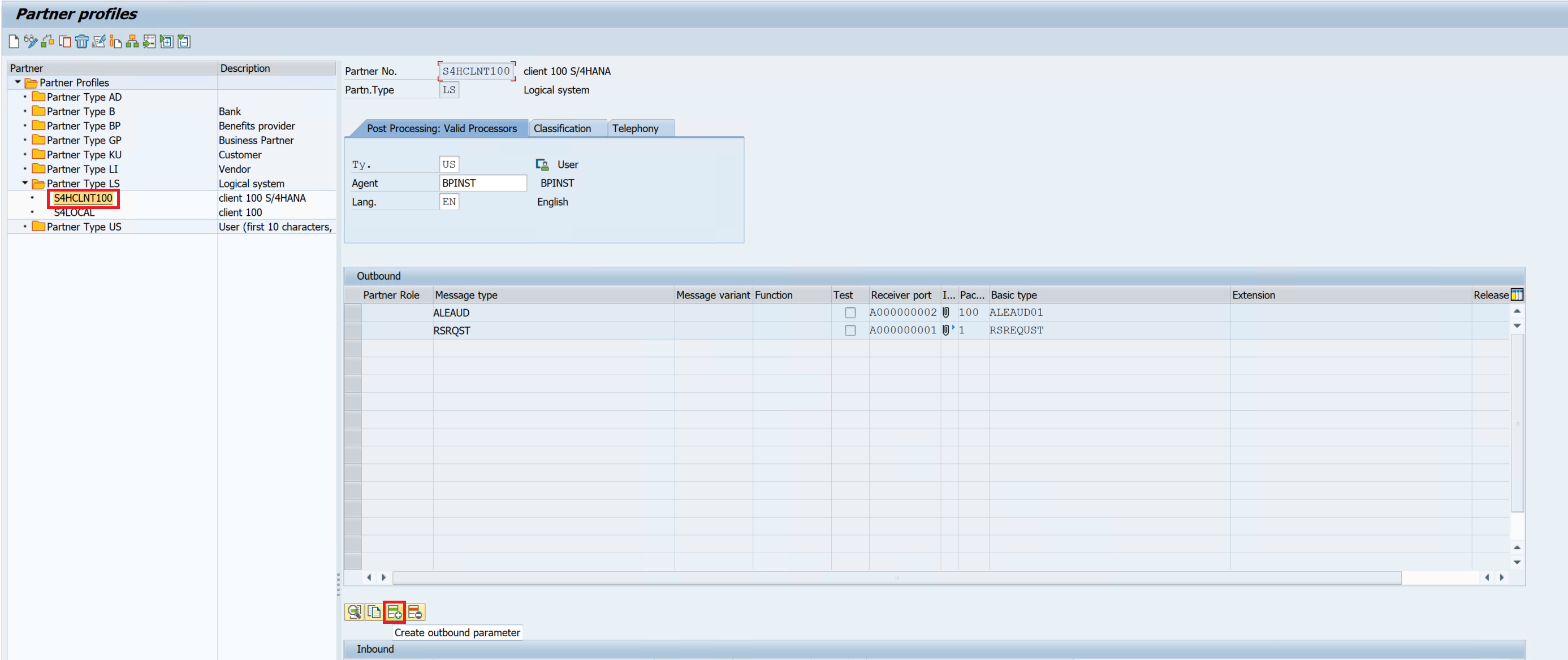This screenshot has height=660, width=1568.
Task: Click the Collapse subtree minus icon
Action: click(184, 41)
